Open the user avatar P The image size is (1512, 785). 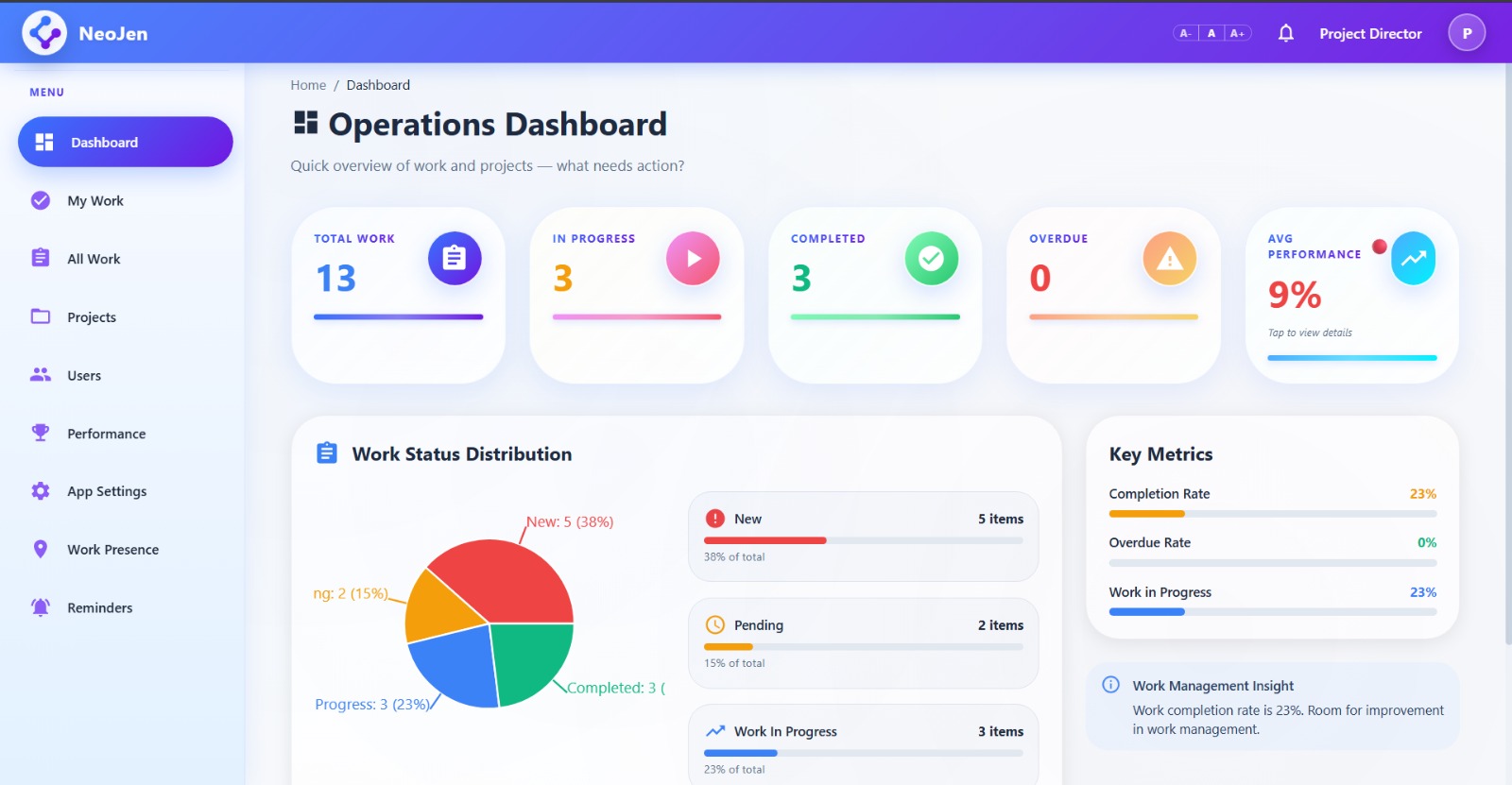(1467, 33)
